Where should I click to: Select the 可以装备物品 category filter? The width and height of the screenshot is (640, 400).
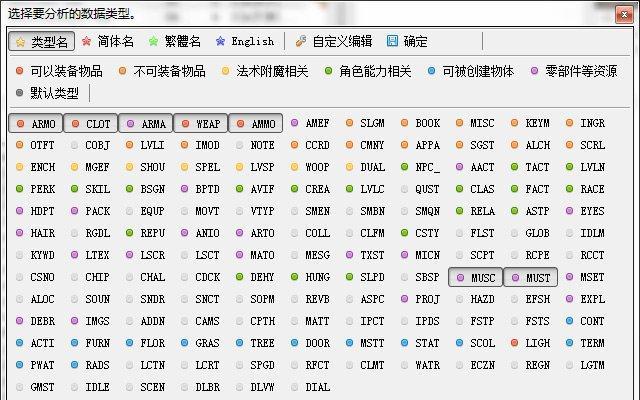coord(59,71)
